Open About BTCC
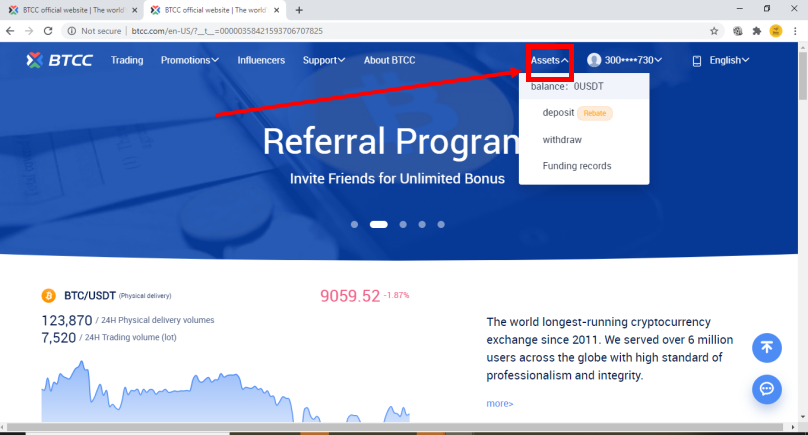 pyautogui.click(x=389, y=60)
